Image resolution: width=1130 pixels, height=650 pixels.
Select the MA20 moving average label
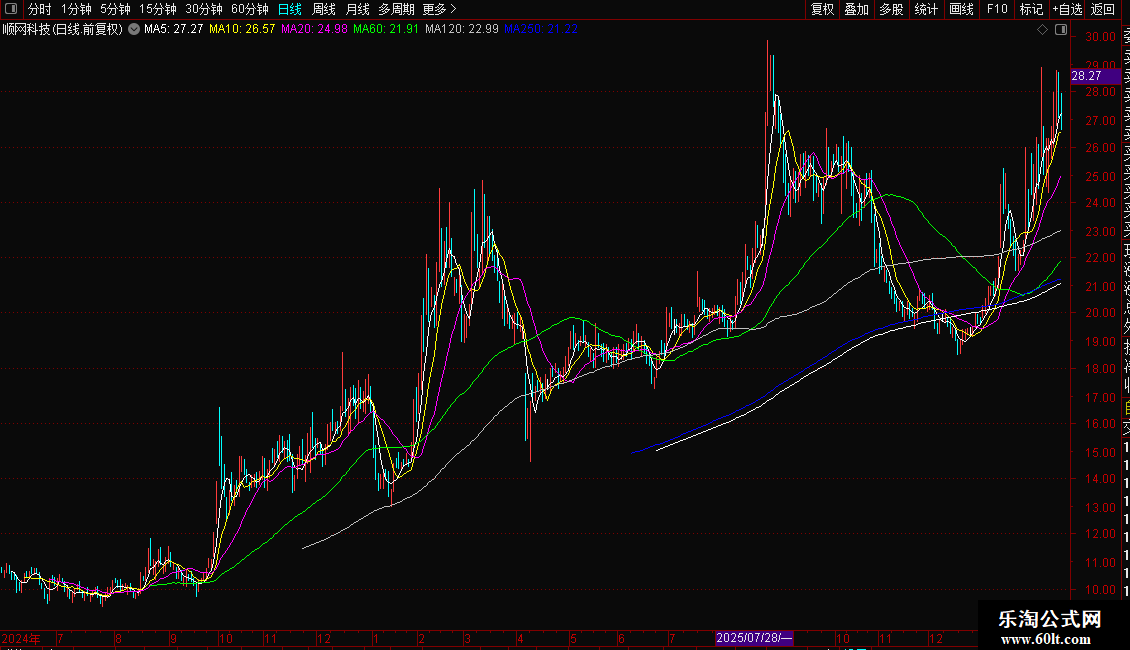click(314, 30)
